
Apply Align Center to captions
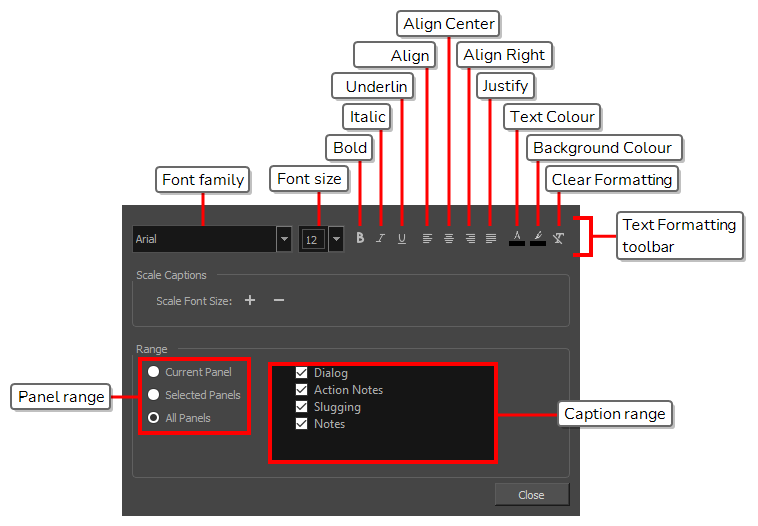tap(449, 238)
